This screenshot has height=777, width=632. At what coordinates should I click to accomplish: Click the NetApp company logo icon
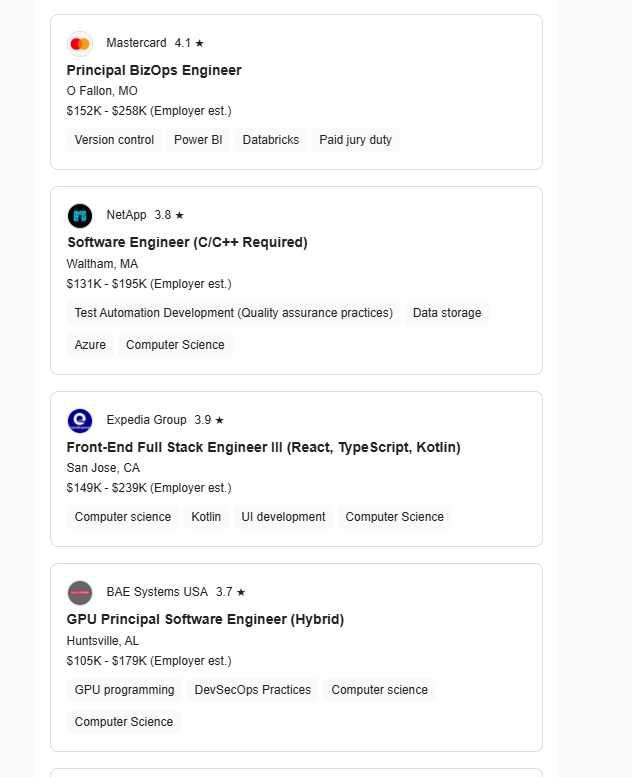(80, 215)
